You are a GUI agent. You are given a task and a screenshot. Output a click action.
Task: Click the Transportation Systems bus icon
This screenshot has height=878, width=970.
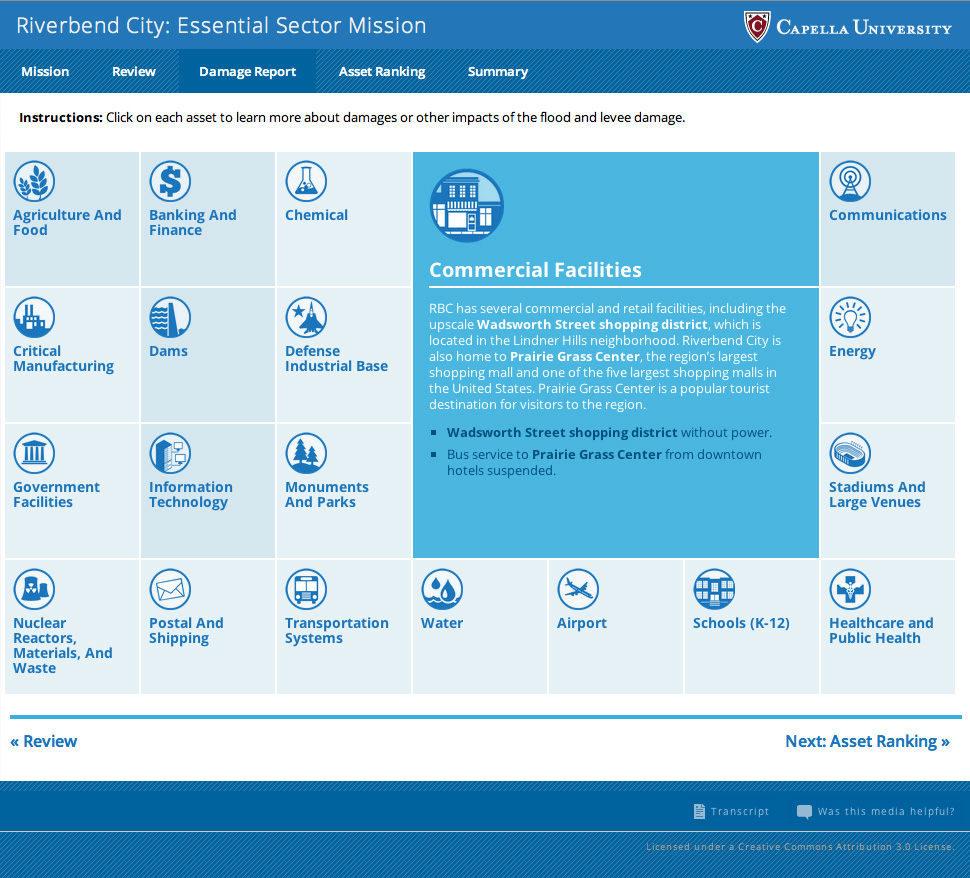pyautogui.click(x=306, y=589)
